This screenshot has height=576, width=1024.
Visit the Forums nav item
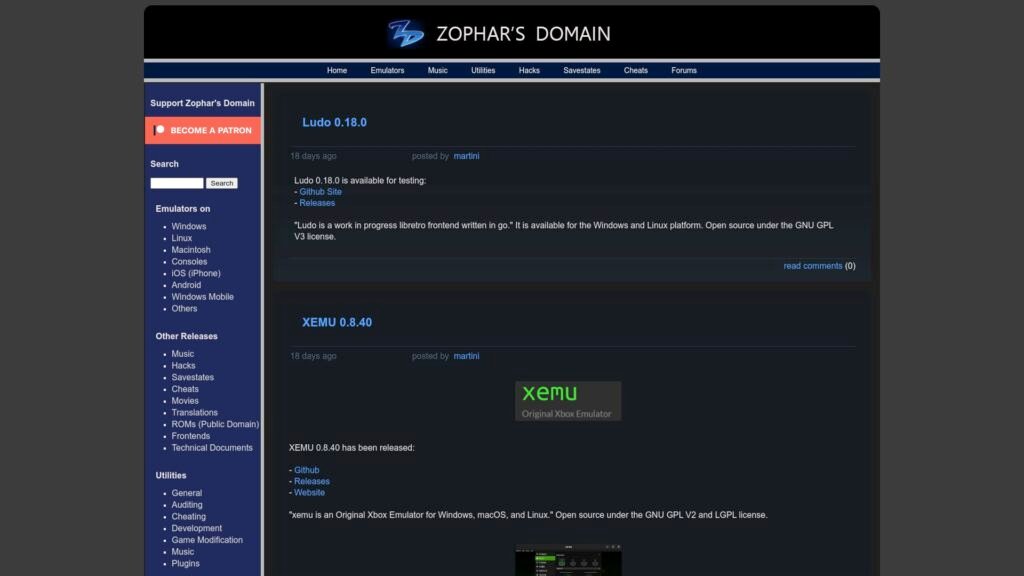[x=684, y=71]
